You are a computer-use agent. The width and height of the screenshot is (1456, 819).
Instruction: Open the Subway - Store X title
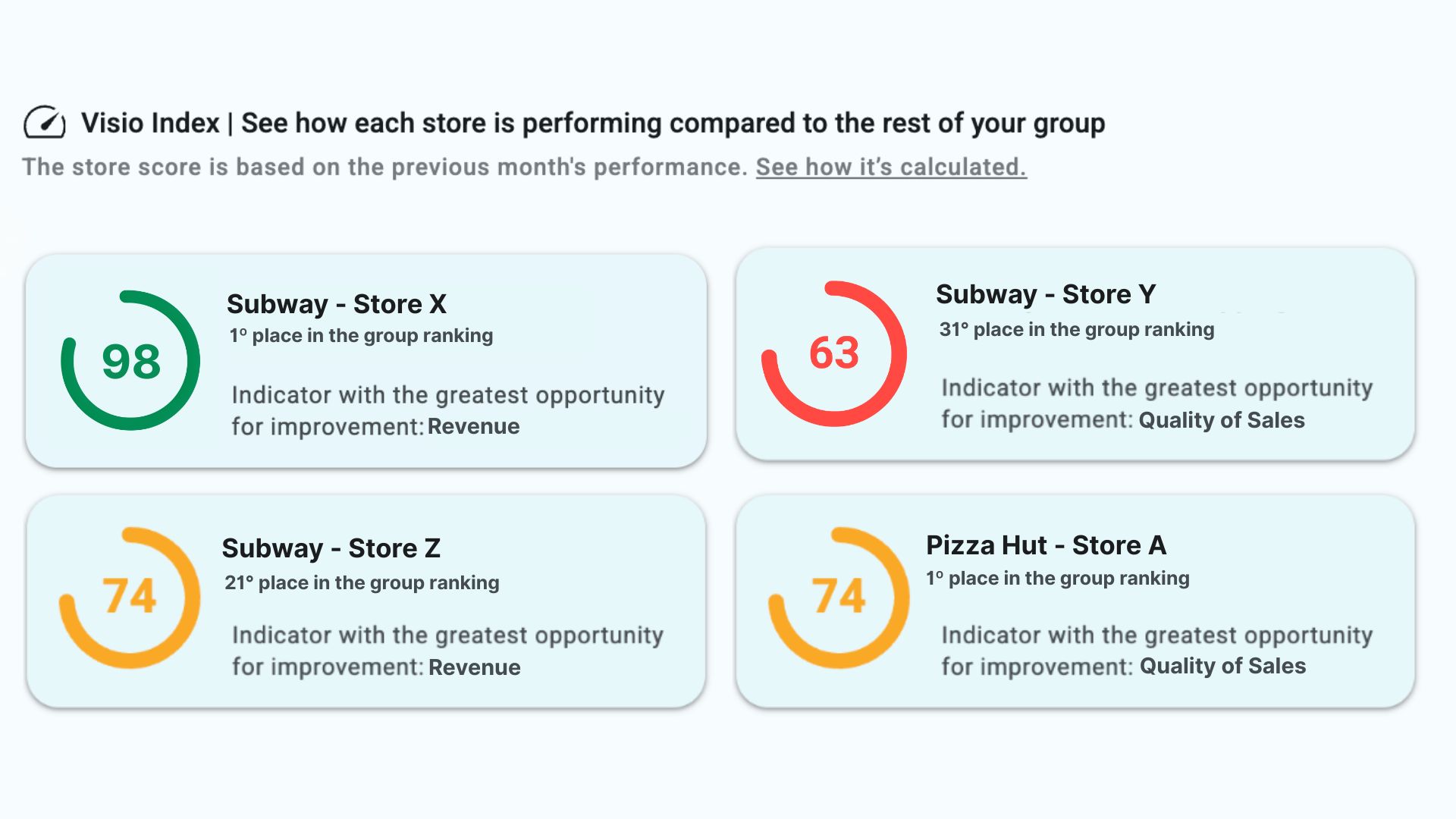(337, 304)
